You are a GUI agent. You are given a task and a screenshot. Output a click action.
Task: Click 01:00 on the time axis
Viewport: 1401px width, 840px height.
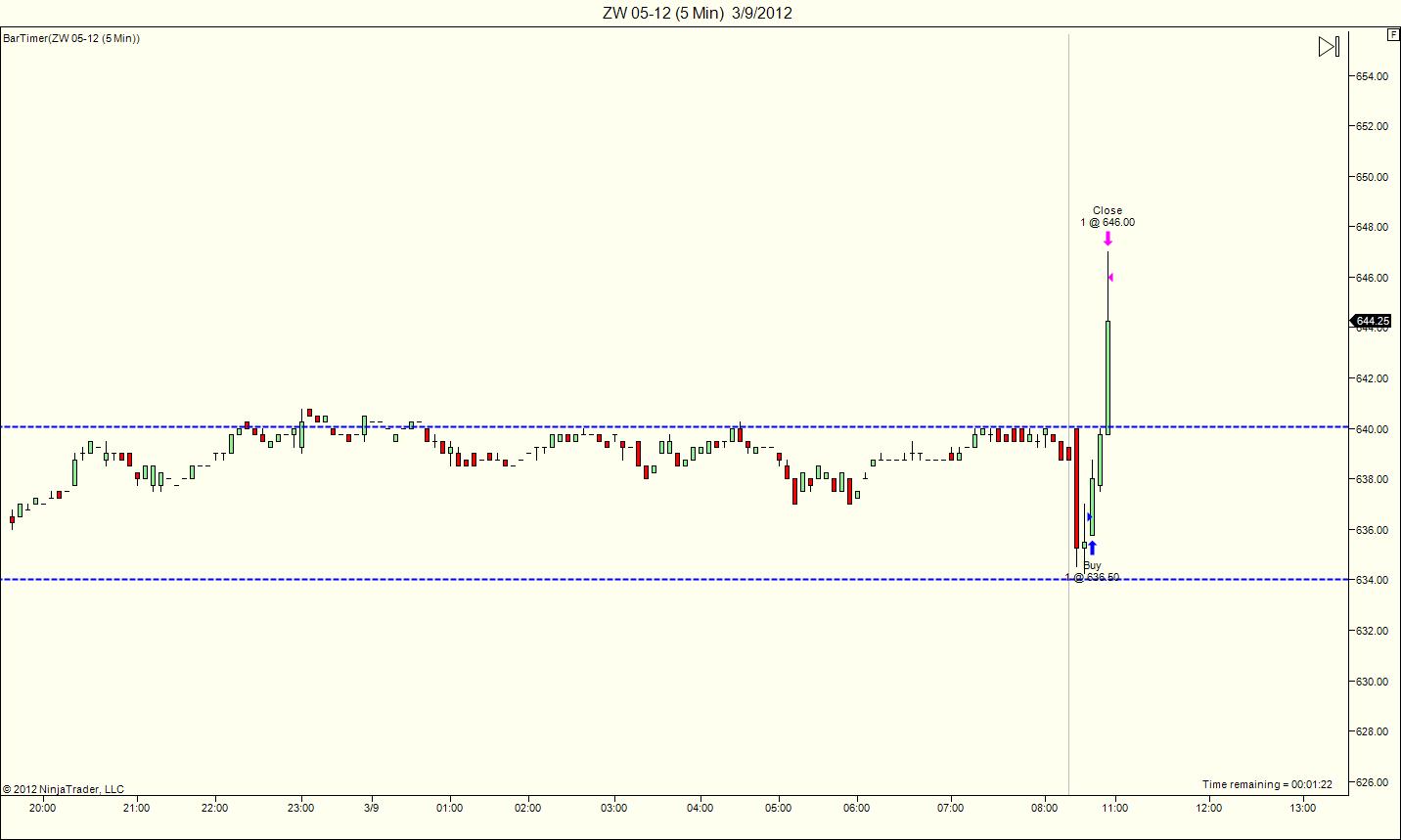449,808
